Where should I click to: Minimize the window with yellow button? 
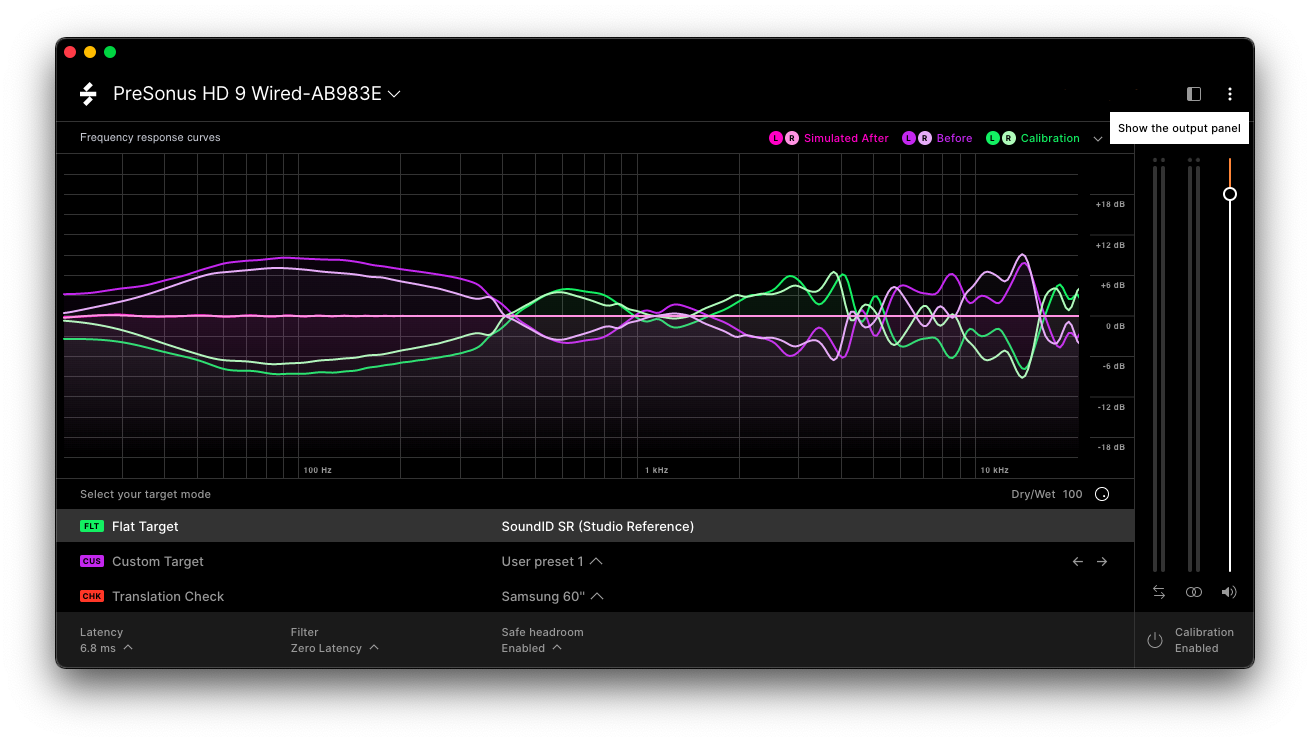[90, 52]
